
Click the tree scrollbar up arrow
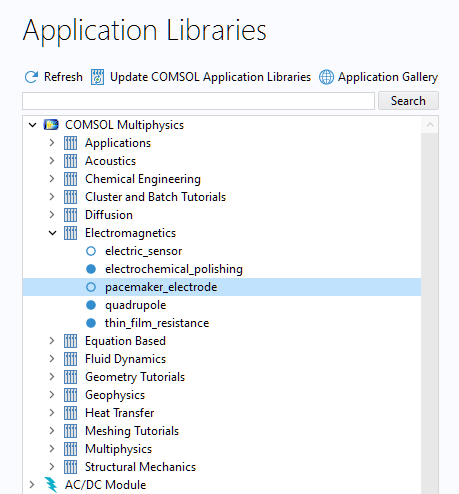[430, 125]
